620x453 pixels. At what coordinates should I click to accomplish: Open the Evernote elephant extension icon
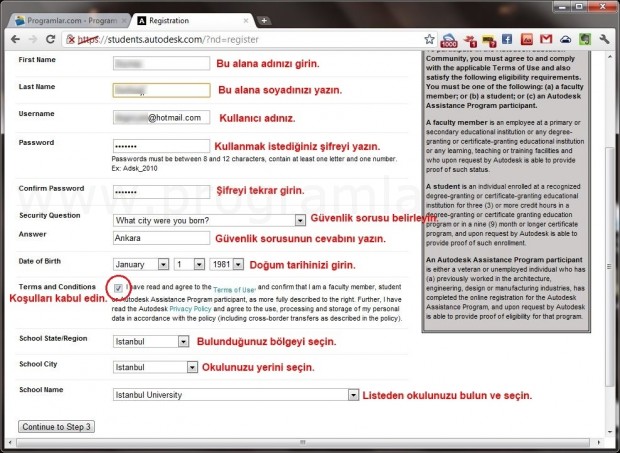click(x=585, y=39)
